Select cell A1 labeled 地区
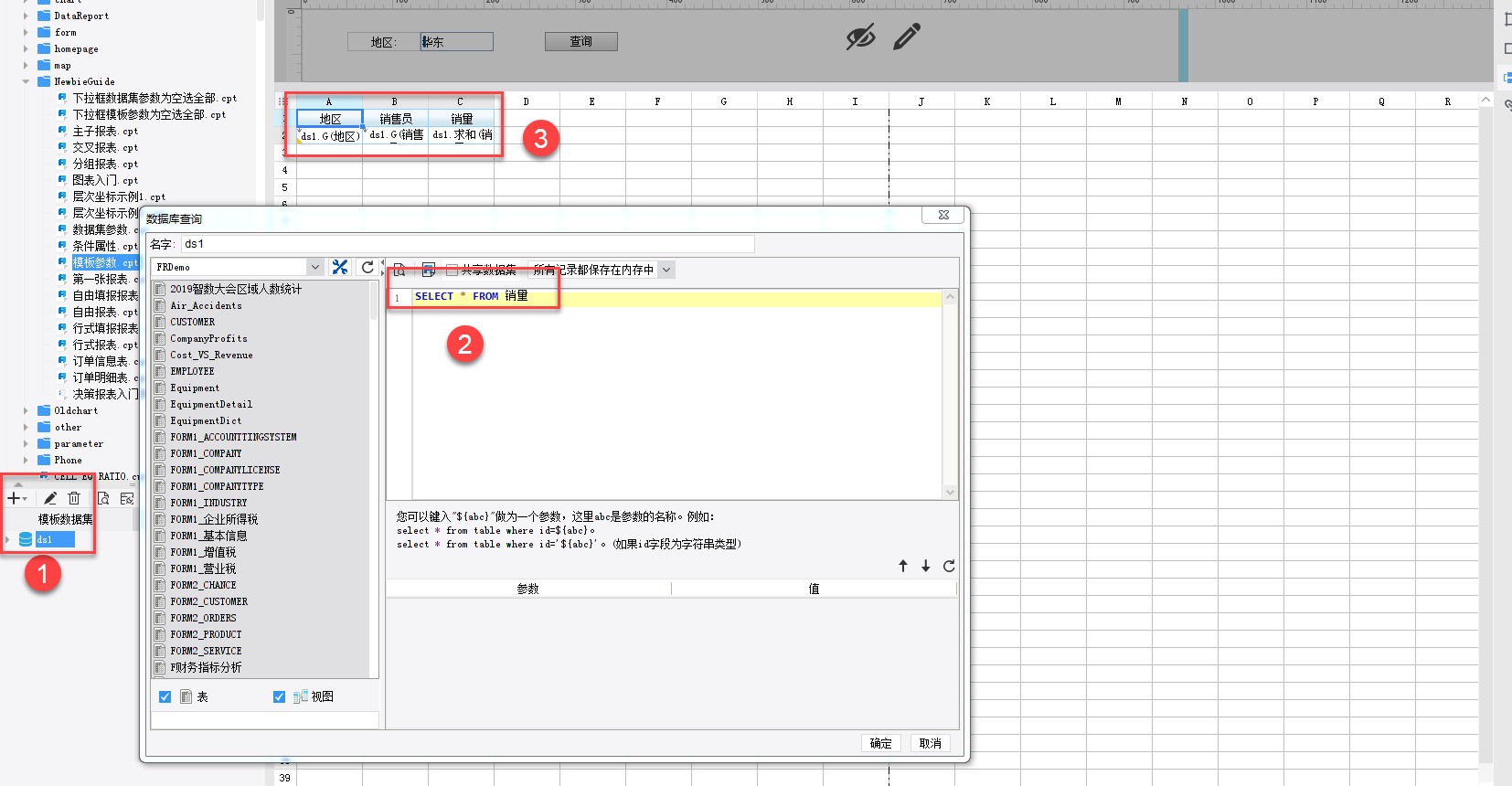Viewport: 1512px width, 786px height. [x=330, y=119]
